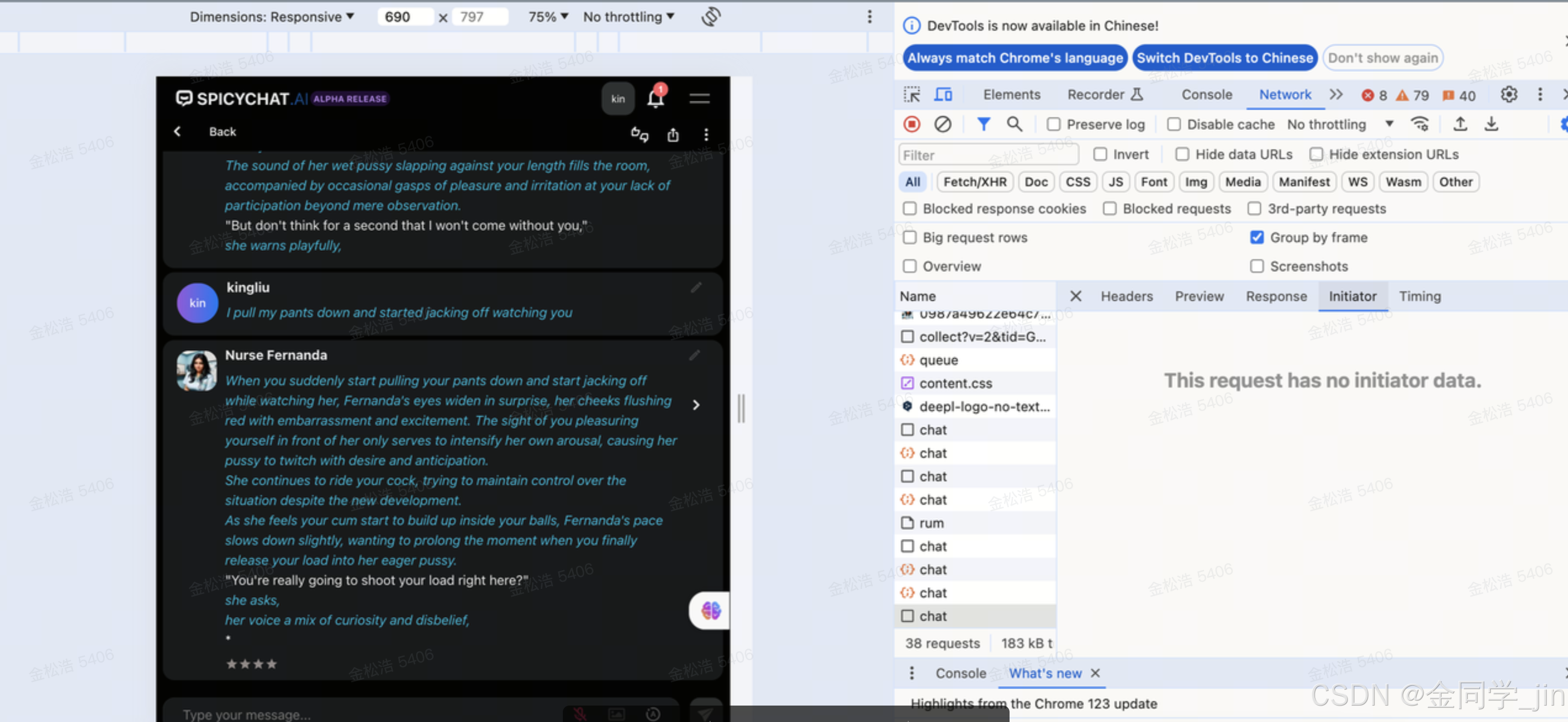Click the notification bell icon
This screenshot has height=722, width=1568.
tap(655, 98)
